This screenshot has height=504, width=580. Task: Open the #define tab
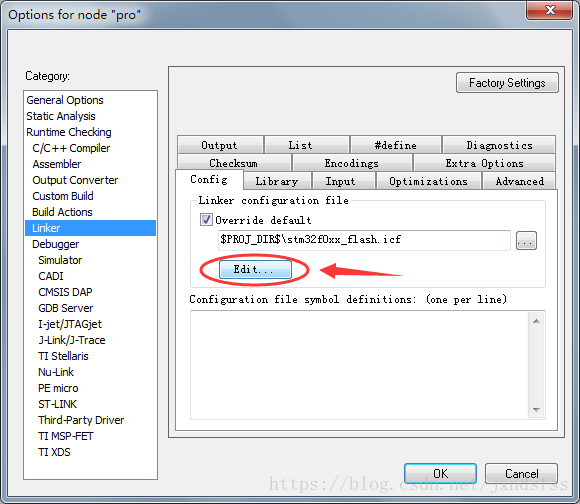coord(396,145)
